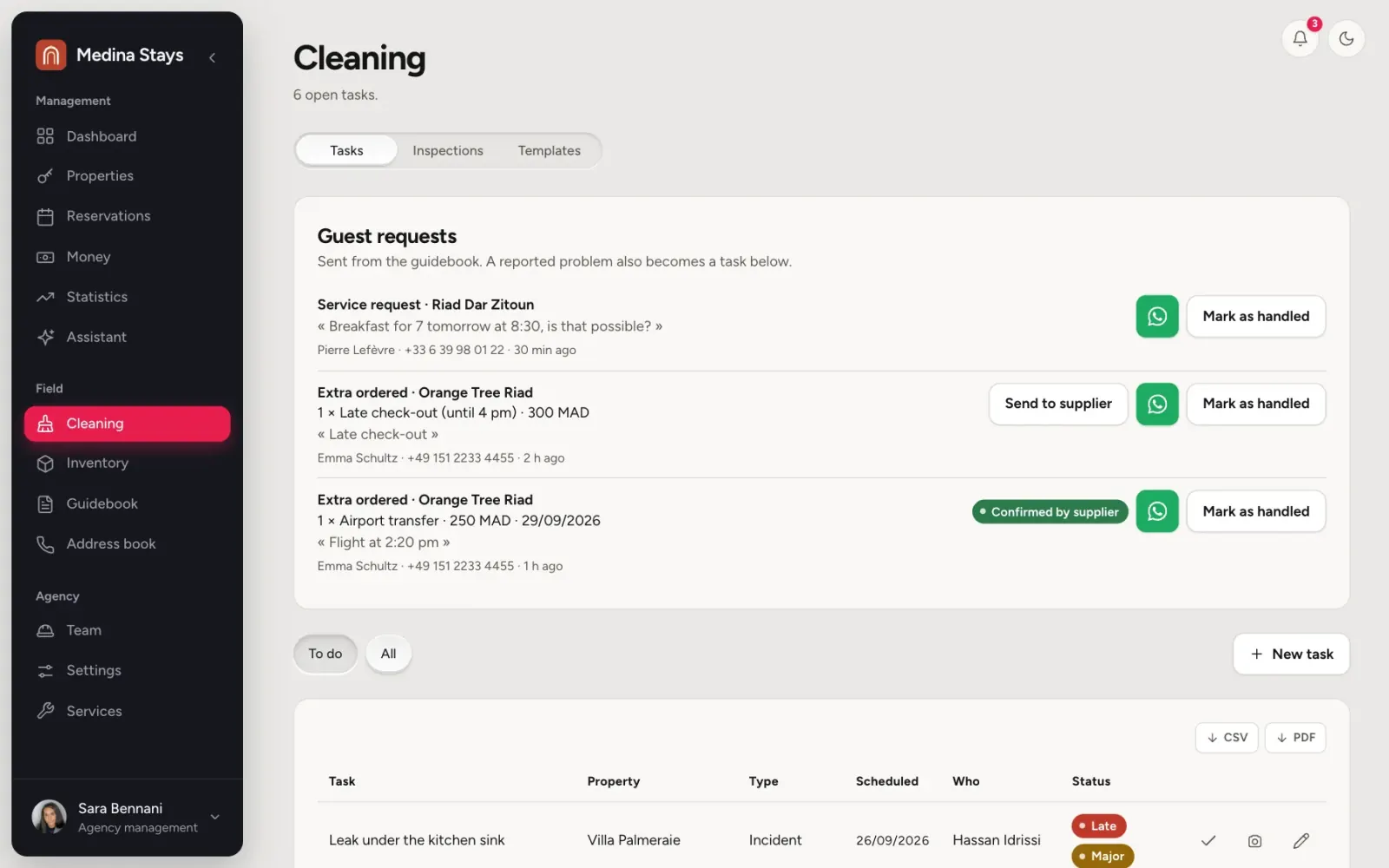This screenshot has height=868, width=1389.
Task: Open Guidebook section
Action: [x=127, y=503]
